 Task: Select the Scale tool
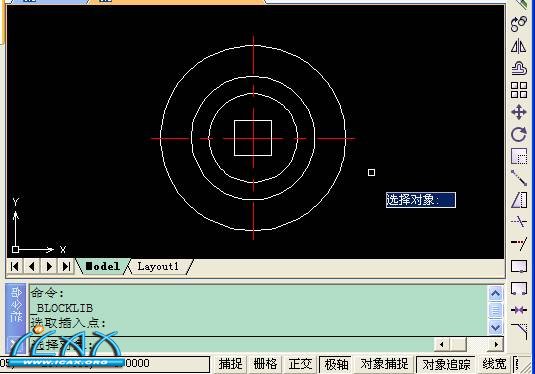click(519, 156)
